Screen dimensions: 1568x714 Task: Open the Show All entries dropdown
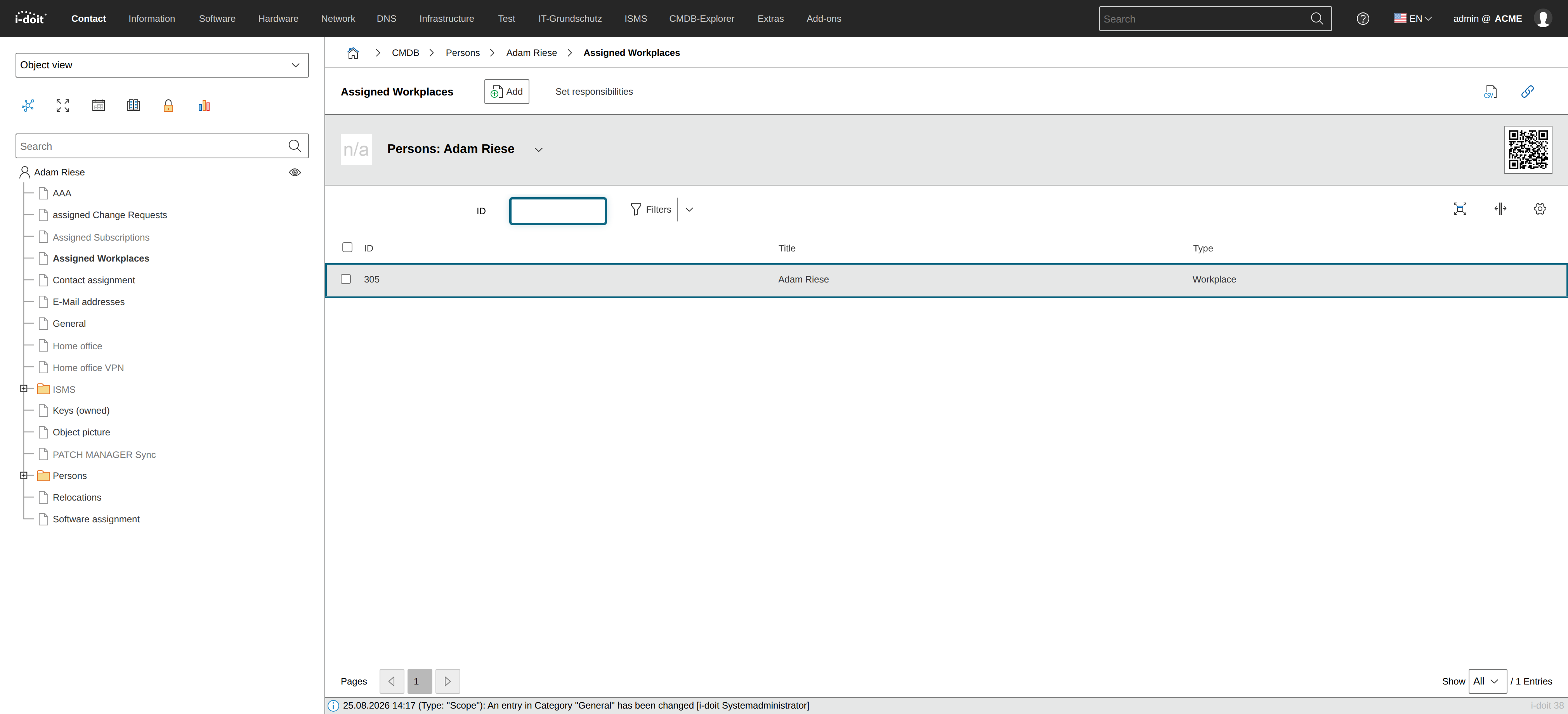point(1488,681)
